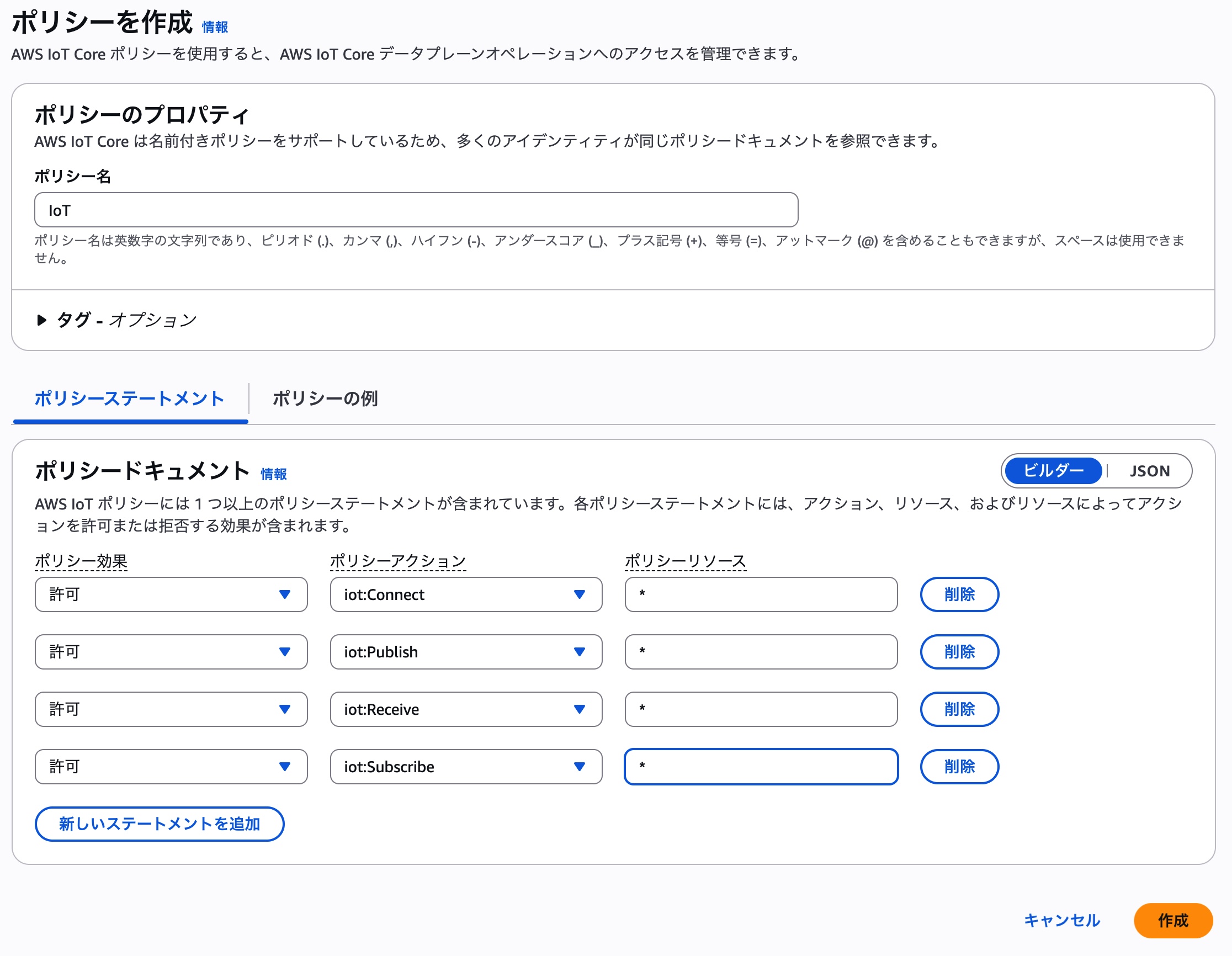Open the iot:Publish action dropdown
This screenshot has width=1232, height=956.
pyautogui.click(x=466, y=652)
